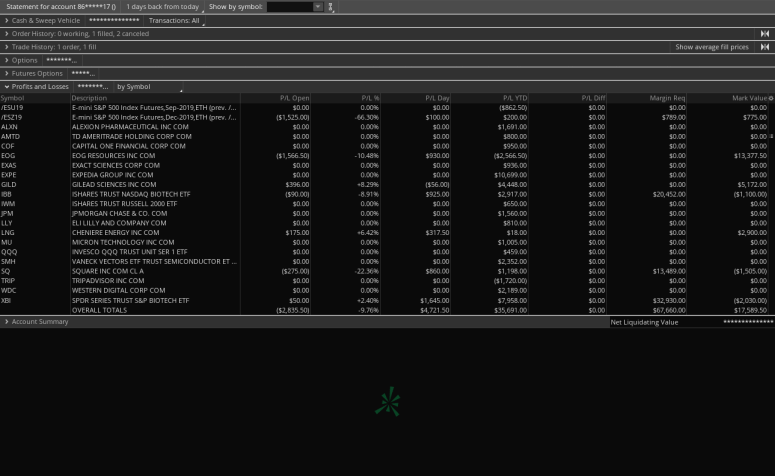Viewport: 775px width, 476px height.
Task: Sort by the P/L Day column header
Action: click(x=437, y=98)
